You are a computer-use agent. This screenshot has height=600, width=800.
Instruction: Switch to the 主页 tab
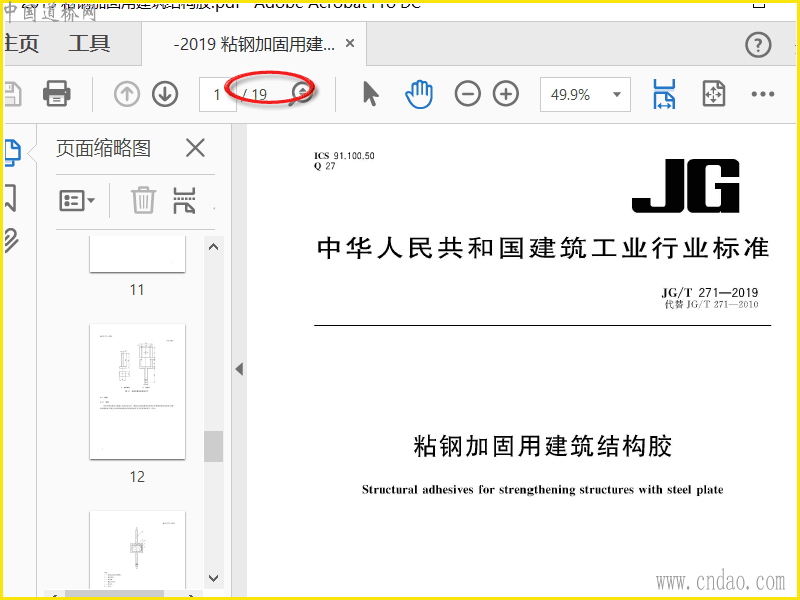(x=21, y=44)
